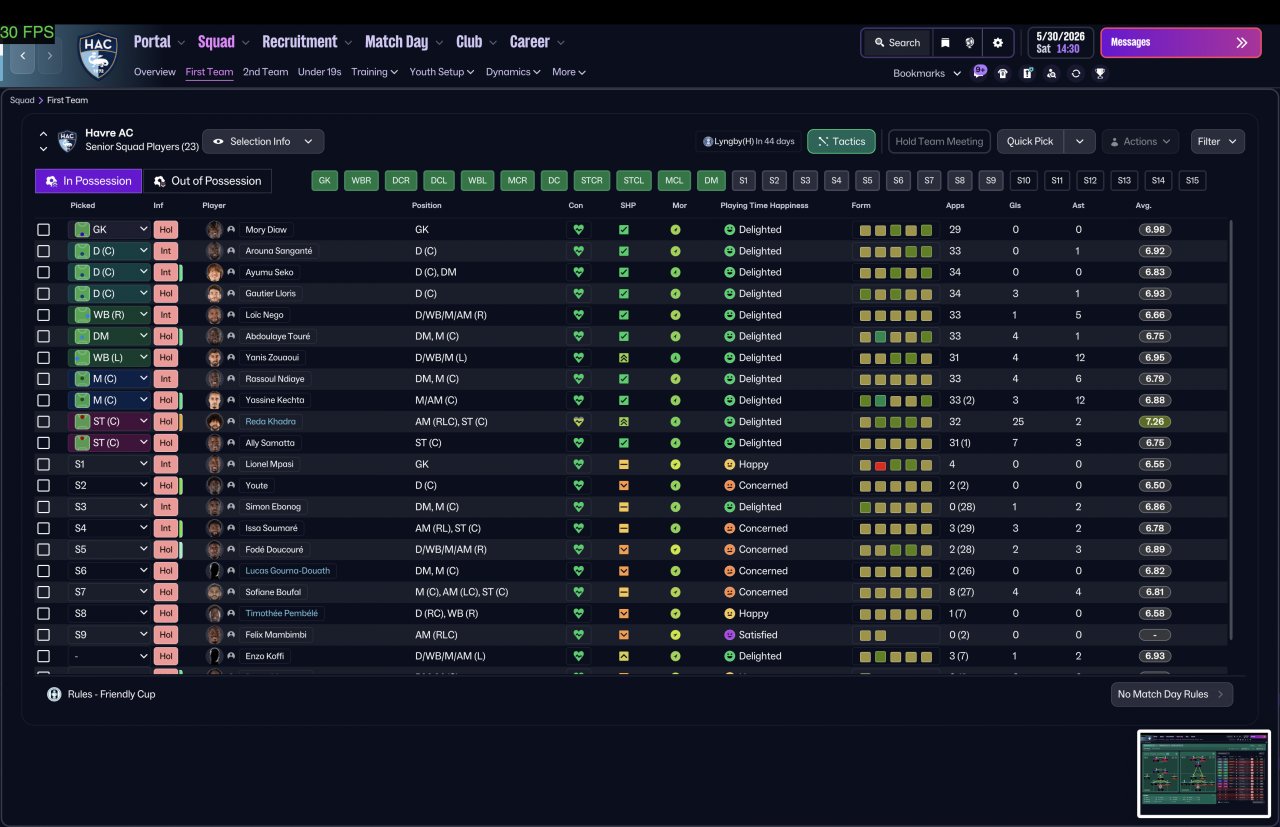Click the Havre AC small badge in panel header

pyautogui.click(x=67, y=141)
